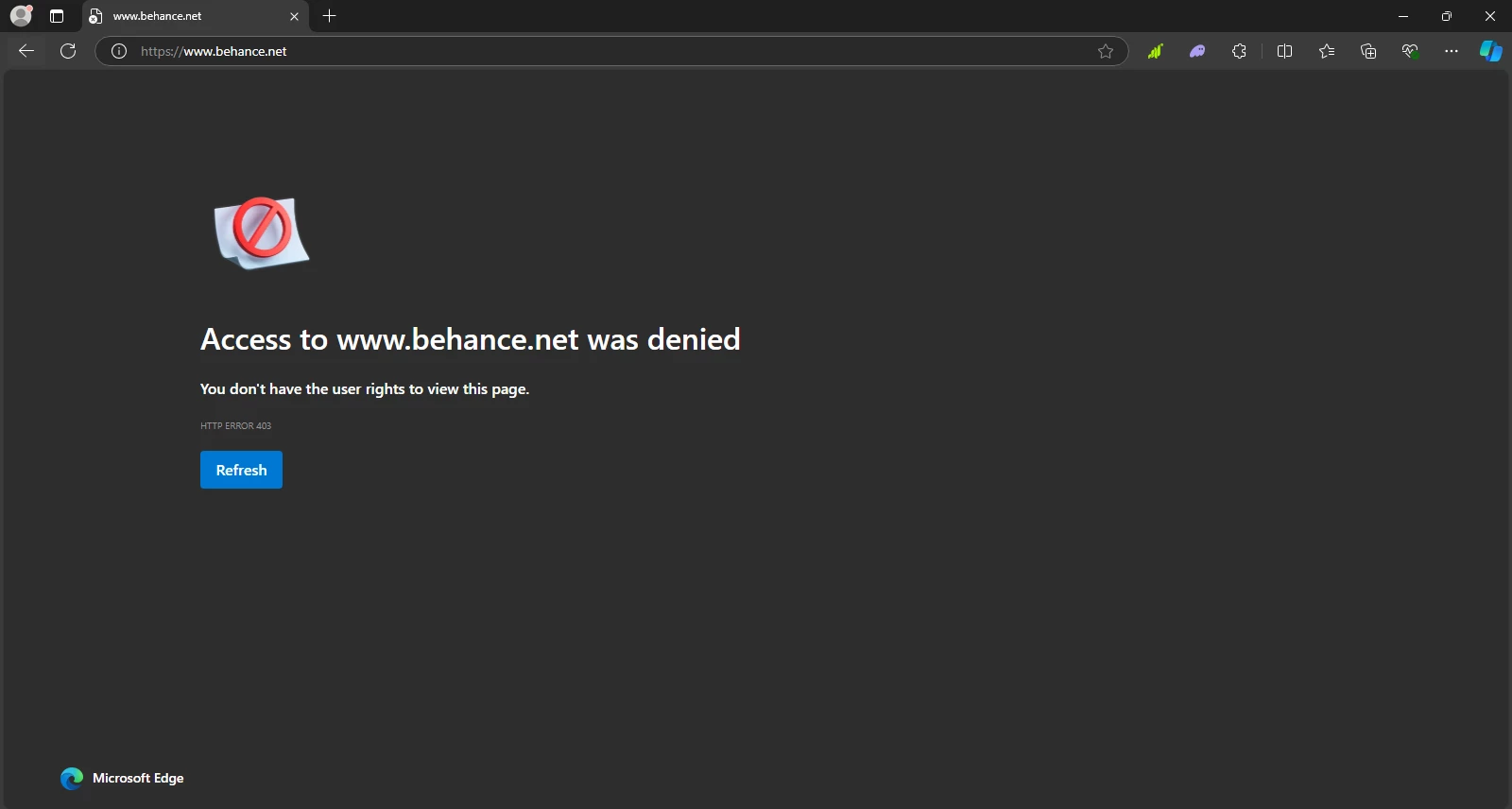Minimize the Edge window
Screen dimensions: 1512x809
coord(1402,16)
